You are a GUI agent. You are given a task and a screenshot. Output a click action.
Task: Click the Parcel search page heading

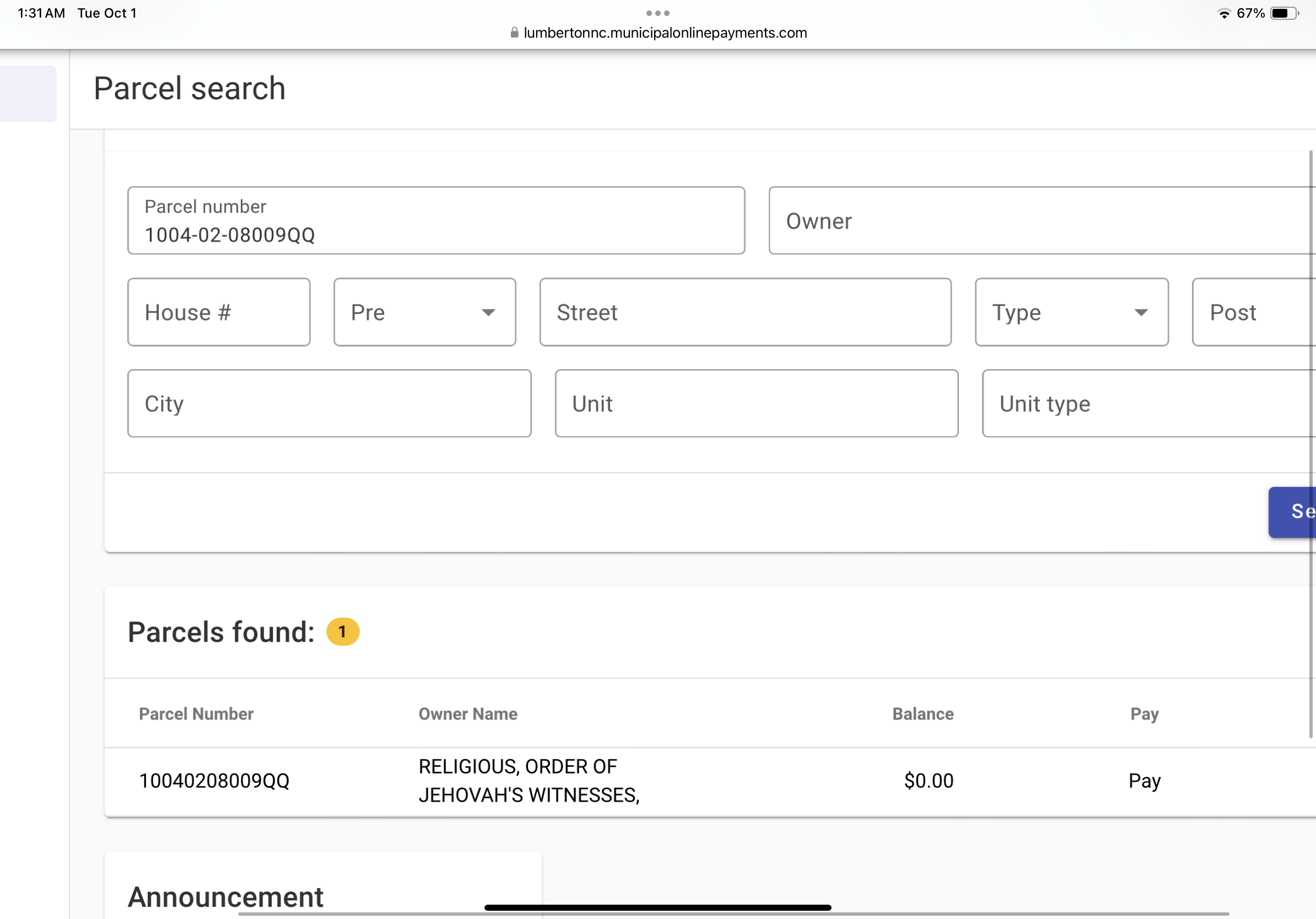pyautogui.click(x=190, y=88)
